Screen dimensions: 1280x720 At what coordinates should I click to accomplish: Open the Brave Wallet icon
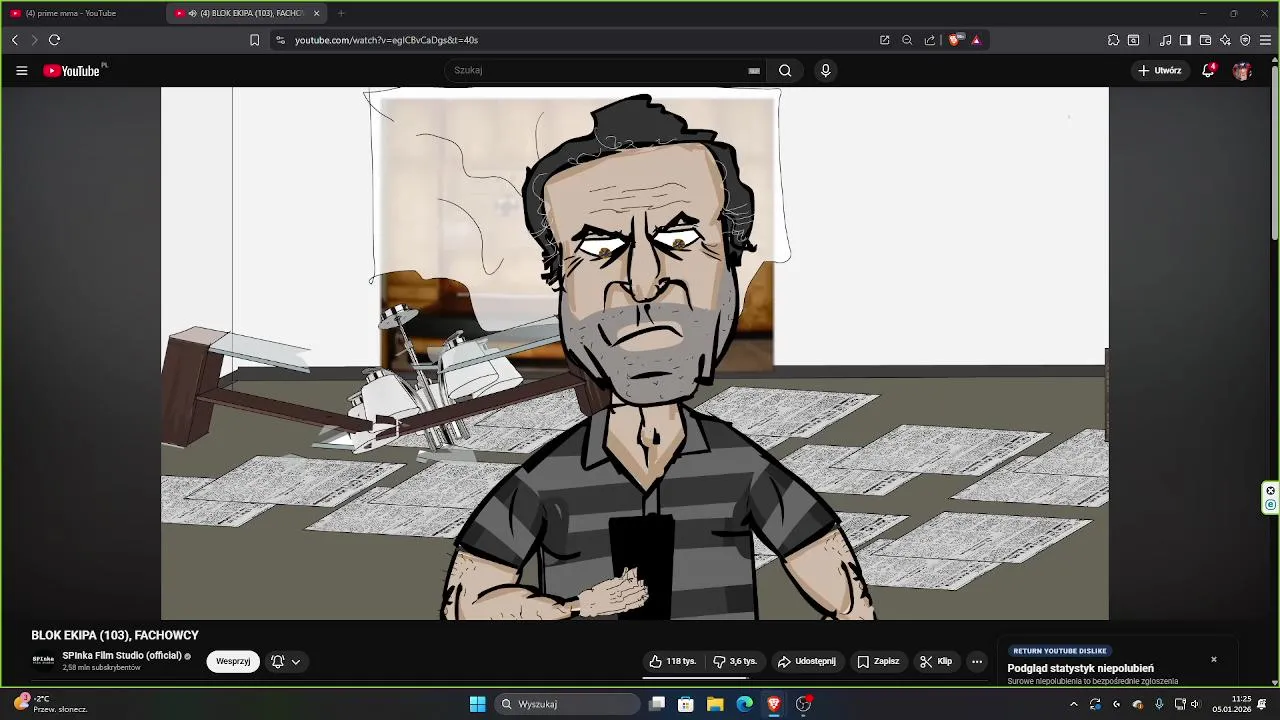point(1205,40)
